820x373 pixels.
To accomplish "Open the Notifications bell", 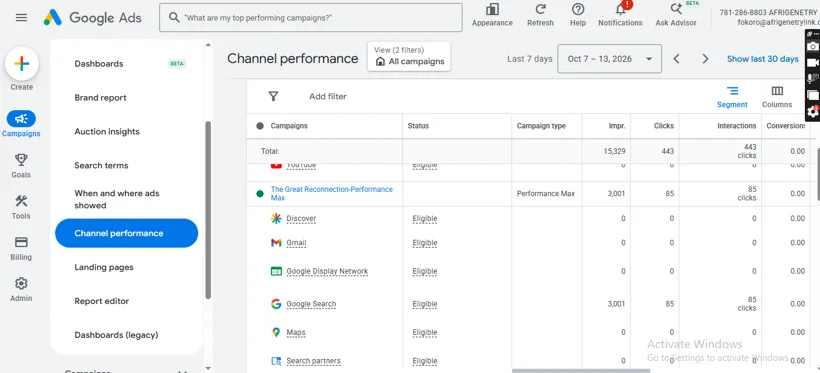I will click(x=621, y=9).
